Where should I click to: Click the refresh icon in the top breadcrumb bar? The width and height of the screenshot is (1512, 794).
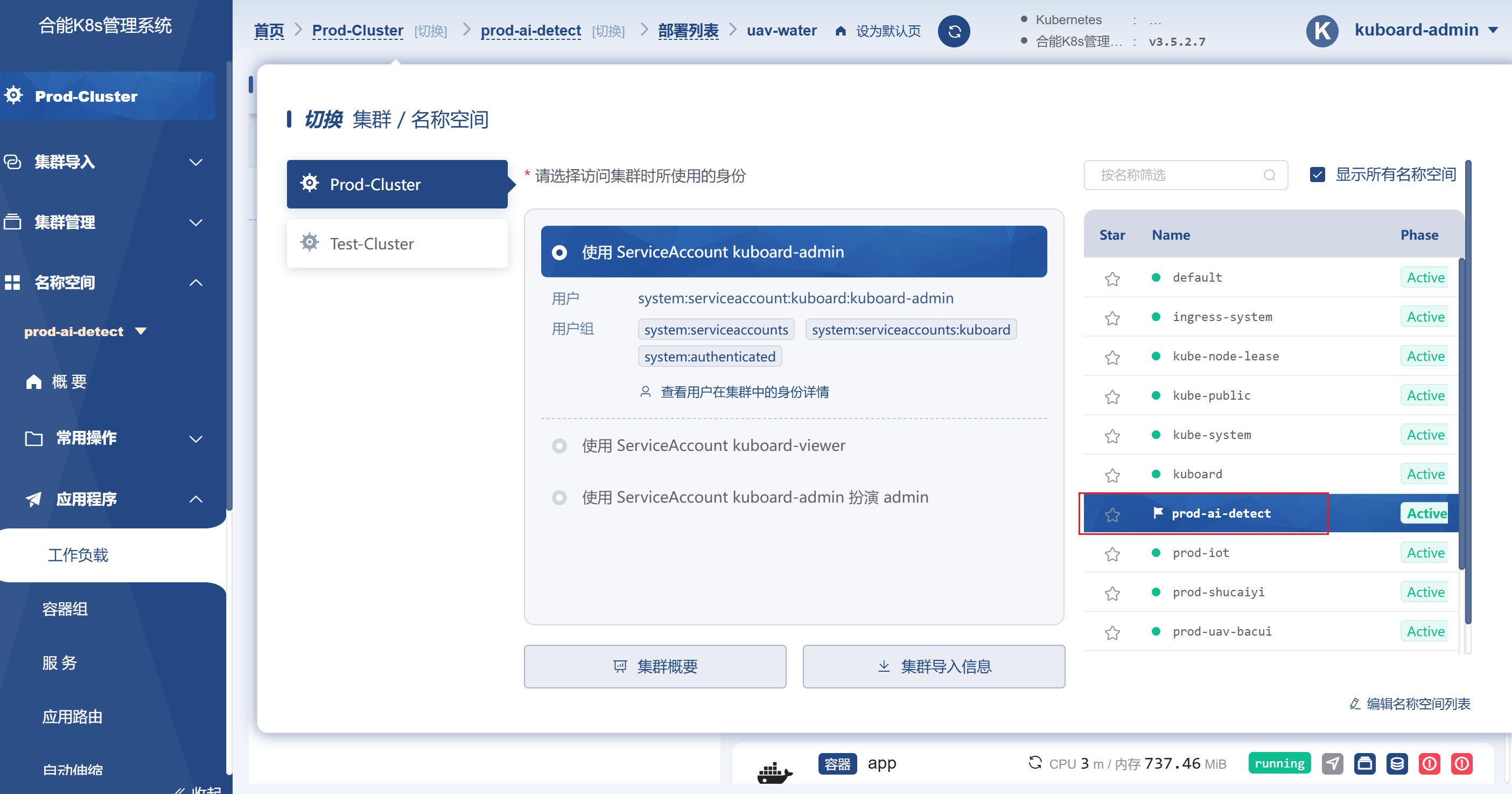954,31
